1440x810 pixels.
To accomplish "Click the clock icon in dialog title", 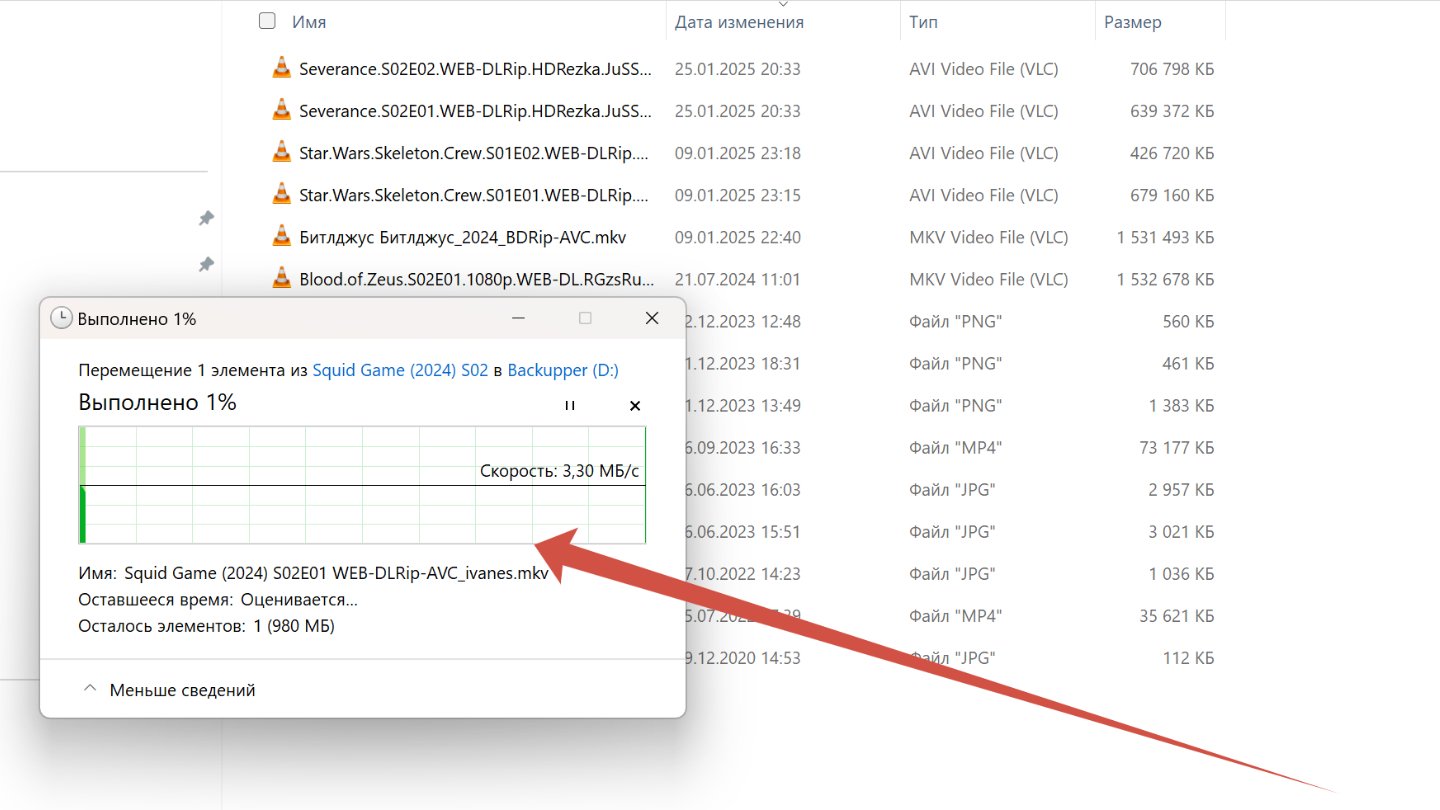I will click(62, 318).
